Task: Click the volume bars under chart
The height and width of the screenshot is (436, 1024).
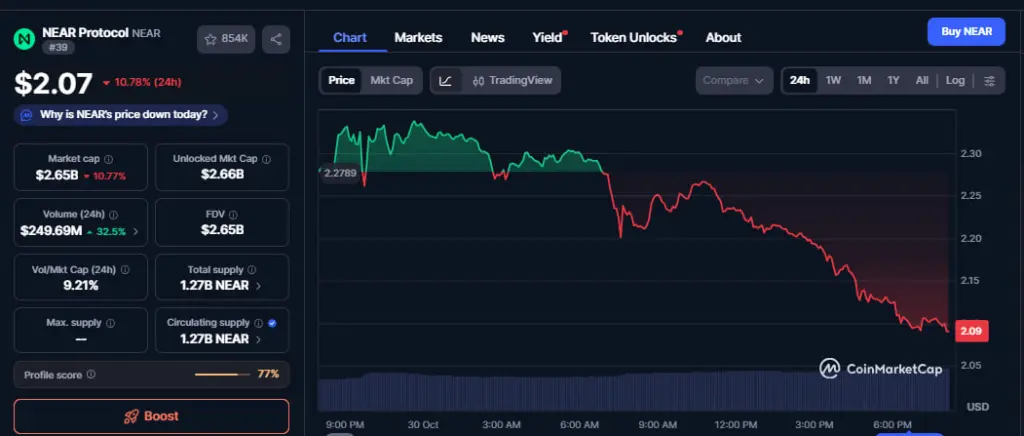Action: pyautogui.click(x=633, y=392)
